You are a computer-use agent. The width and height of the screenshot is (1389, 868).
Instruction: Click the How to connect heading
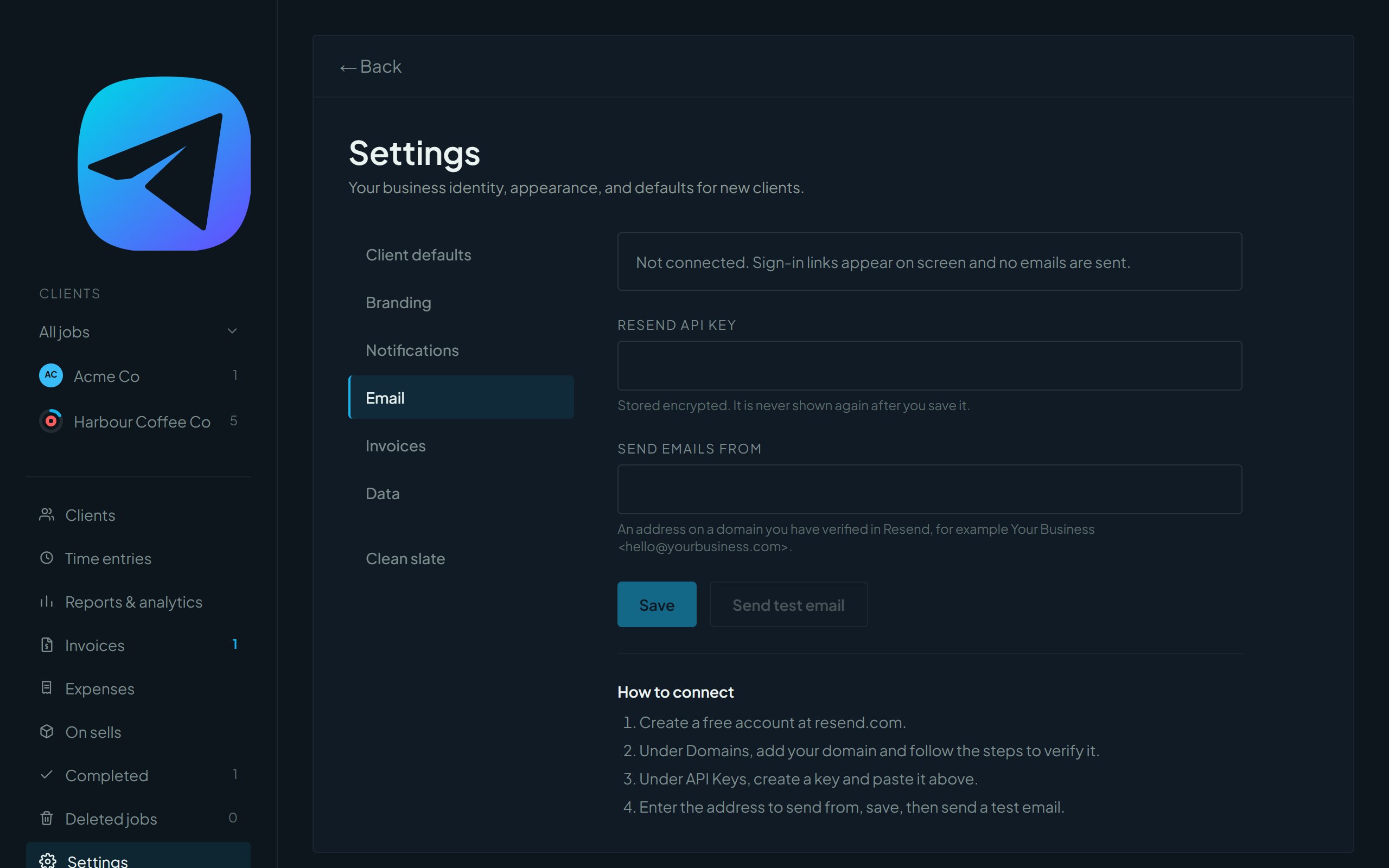click(675, 692)
